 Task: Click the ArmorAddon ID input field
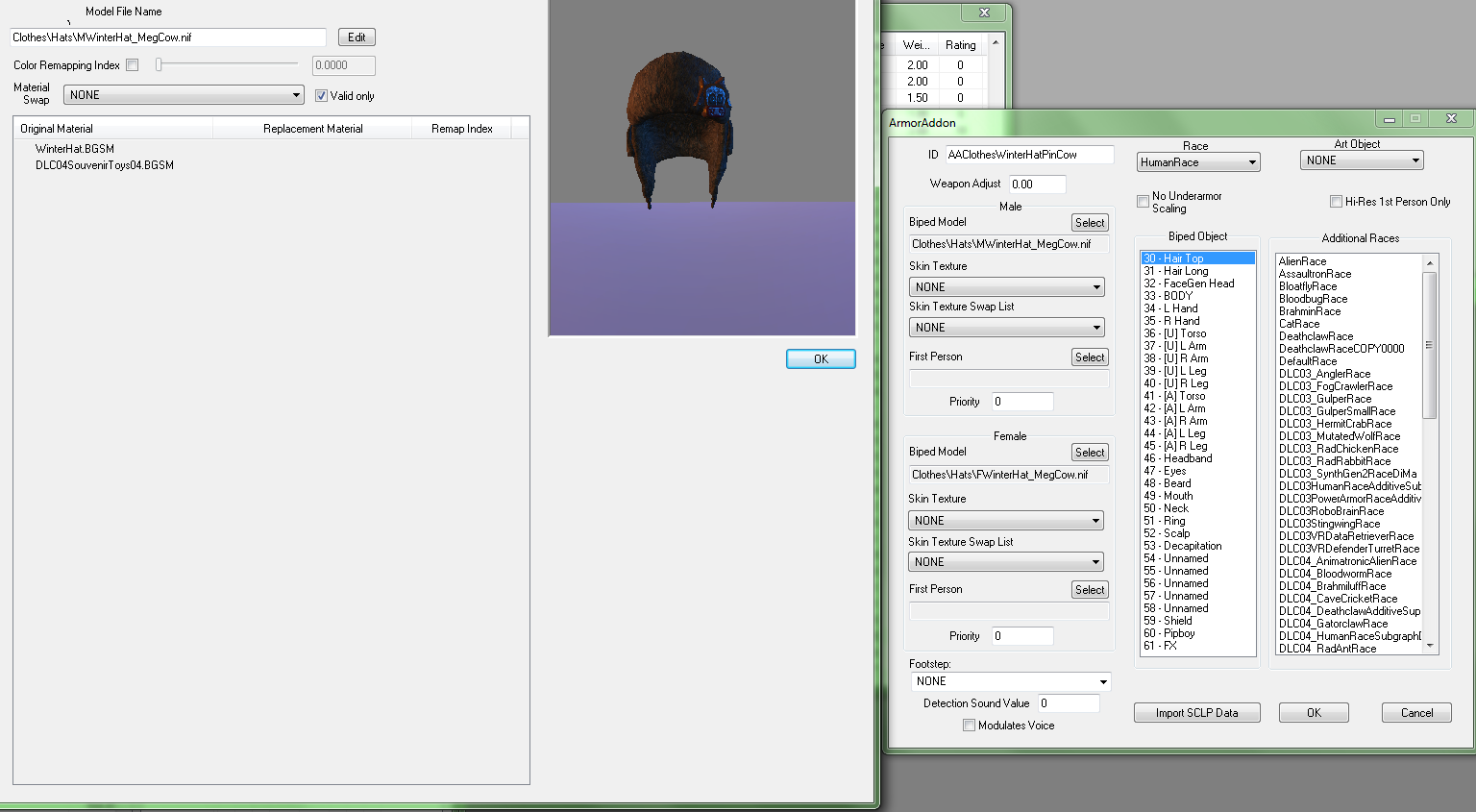pyautogui.click(x=1030, y=155)
